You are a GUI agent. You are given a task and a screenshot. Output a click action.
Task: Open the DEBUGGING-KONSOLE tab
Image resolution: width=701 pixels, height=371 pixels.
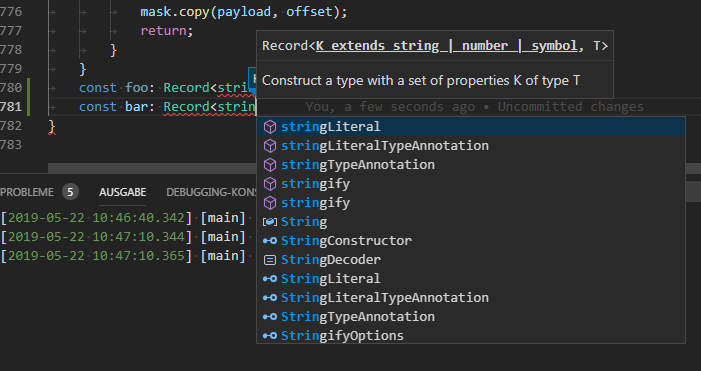[211, 192]
